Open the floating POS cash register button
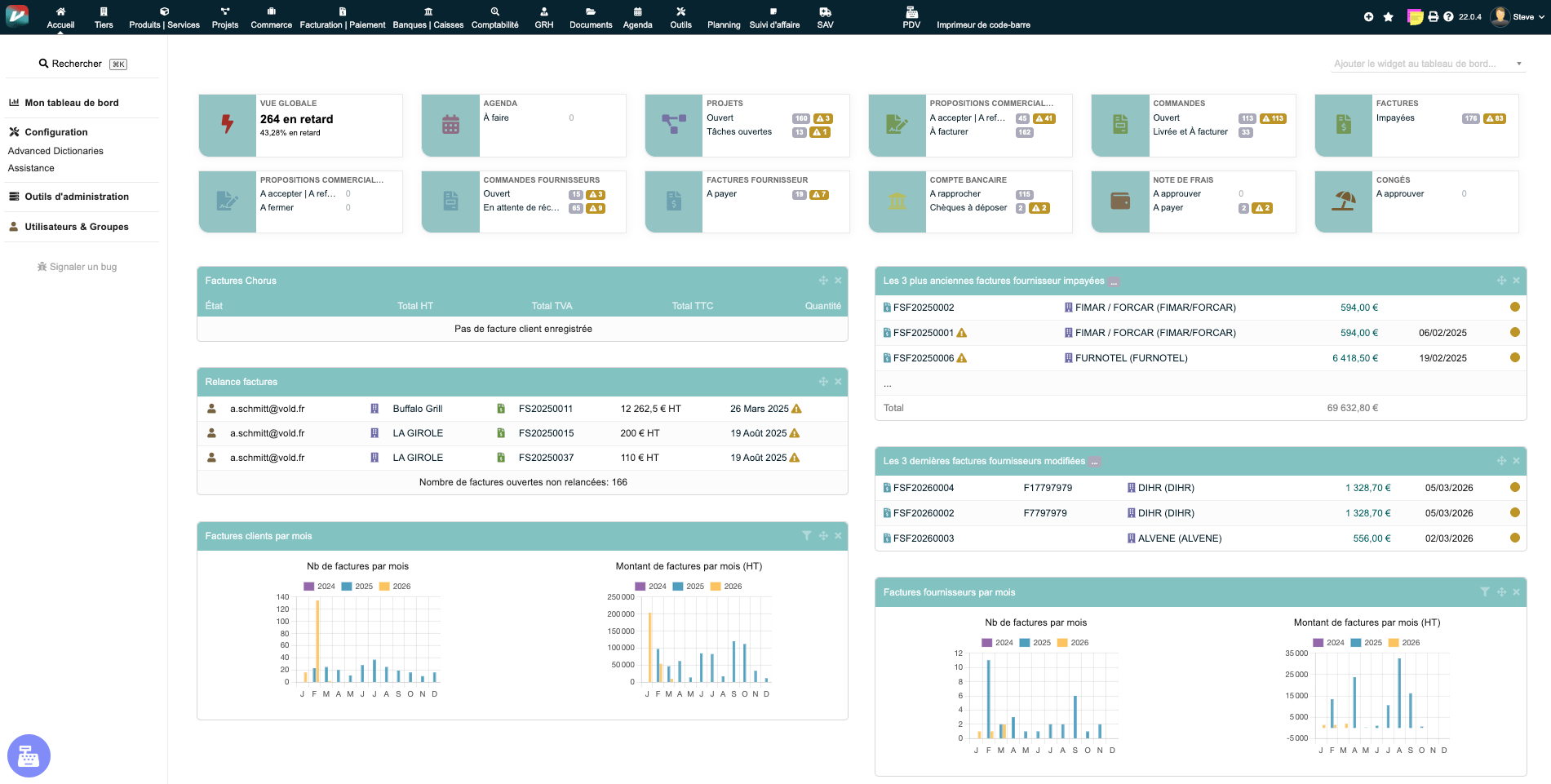Image resolution: width=1551 pixels, height=784 pixels. click(x=29, y=755)
